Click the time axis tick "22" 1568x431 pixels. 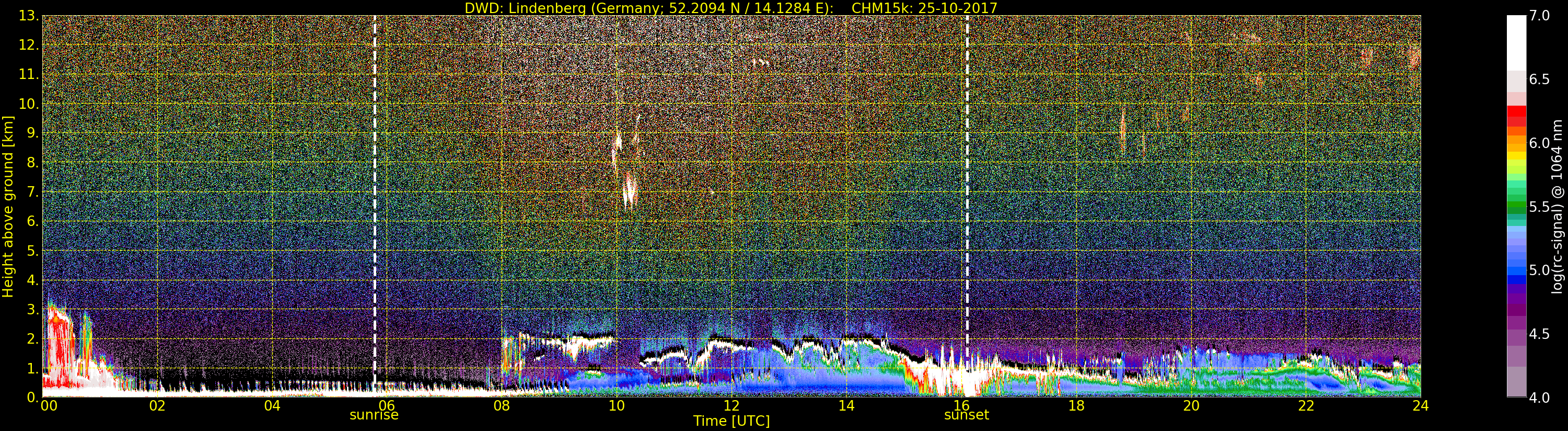tap(1306, 406)
